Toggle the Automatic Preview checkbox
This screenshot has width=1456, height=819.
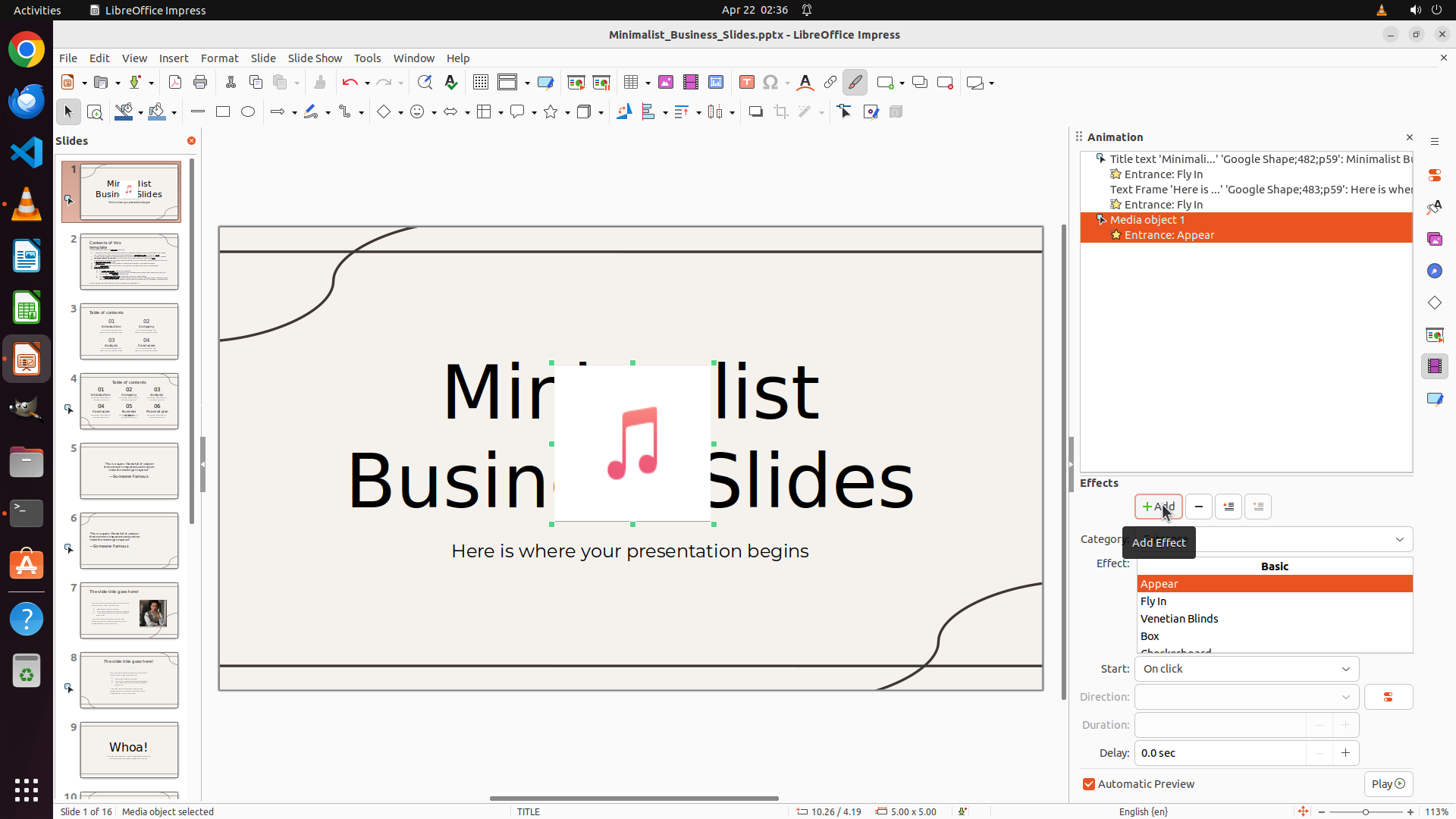tap(1089, 784)
